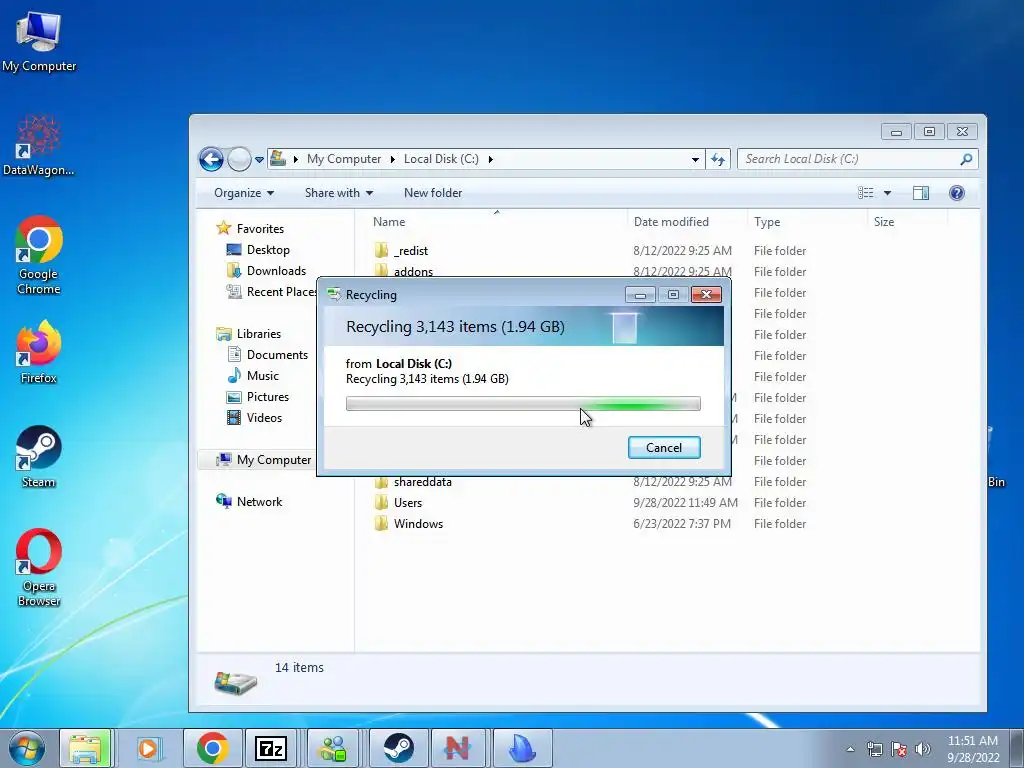
Task: Select Desktop under Favorites
Action: pos(258,249)
